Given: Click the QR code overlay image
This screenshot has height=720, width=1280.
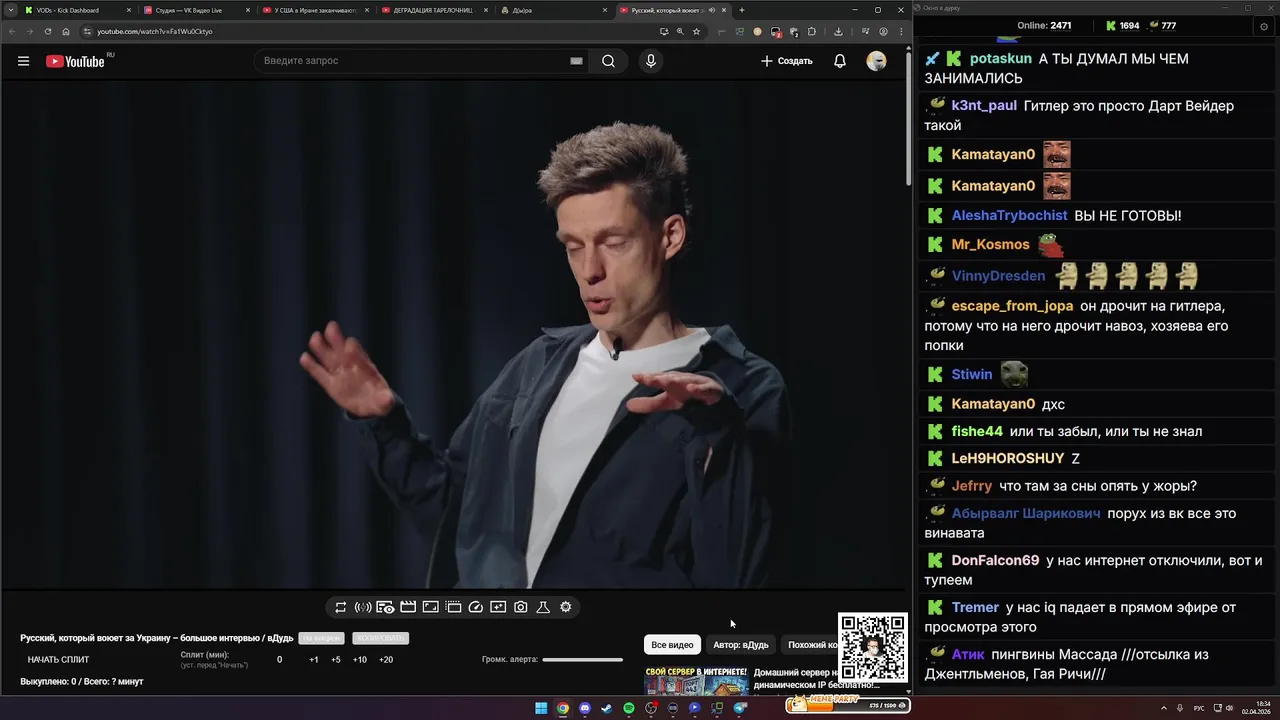Looking at the screenshot, I should [x=872, y=647].
